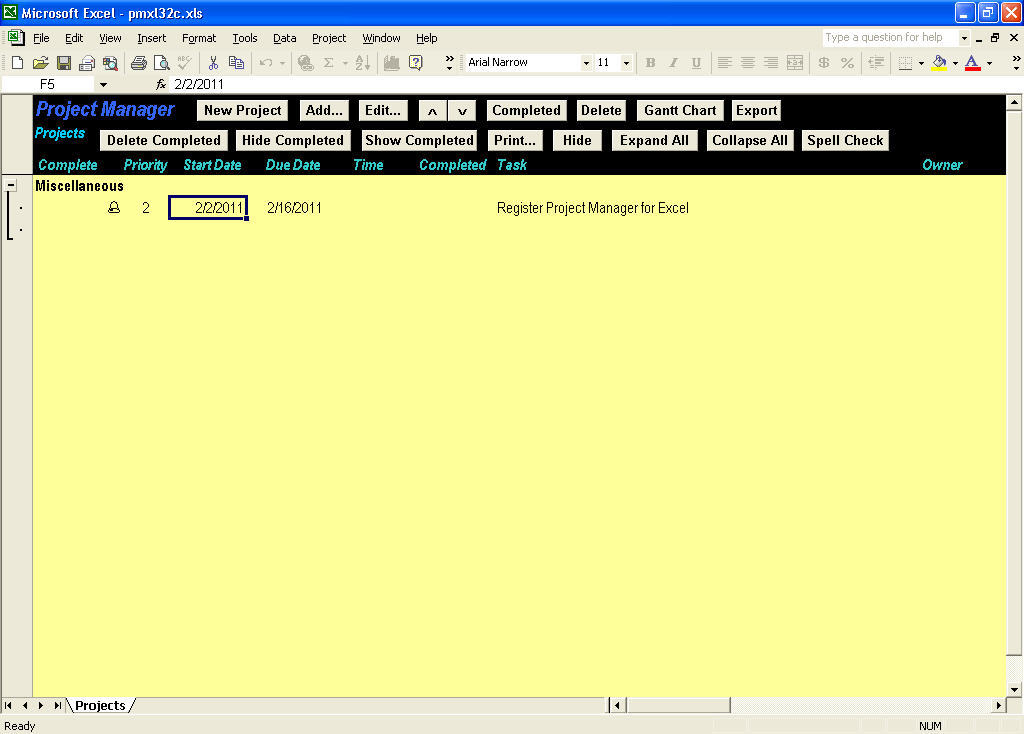Open the font name dropdown
Image resolution: width=1024 pixels, height=734 pixels.
pyautogui.click(x=586, y=62)
